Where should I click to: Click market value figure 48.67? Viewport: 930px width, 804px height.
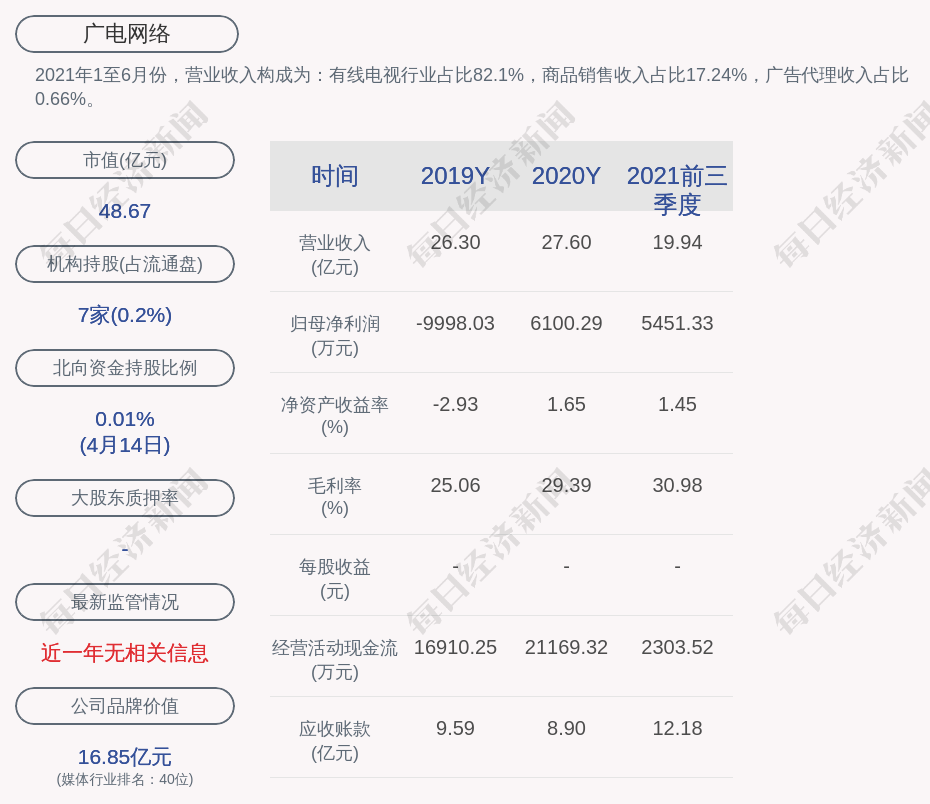[125, 211]
